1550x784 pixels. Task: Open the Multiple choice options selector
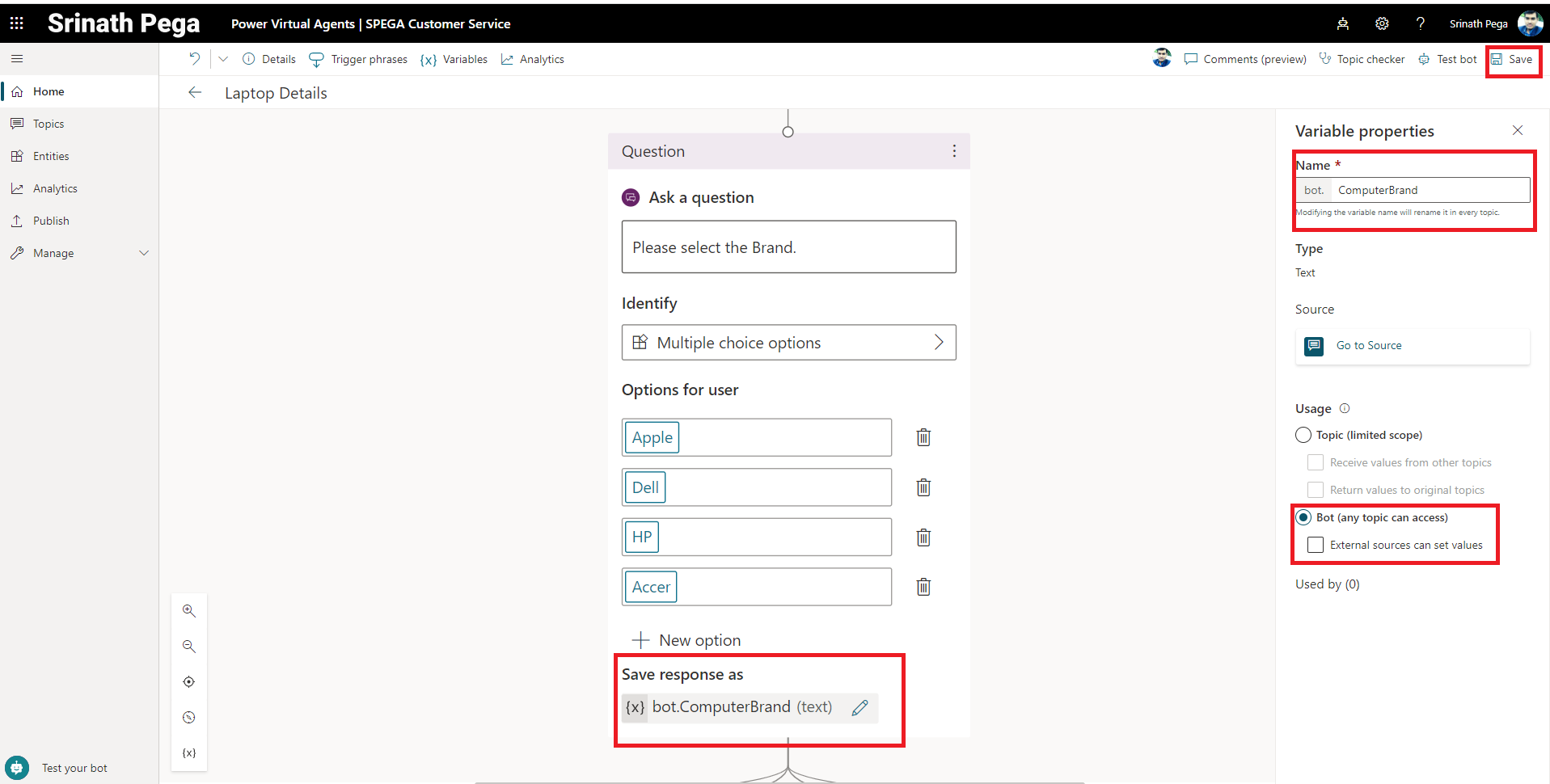coord(788,343)
